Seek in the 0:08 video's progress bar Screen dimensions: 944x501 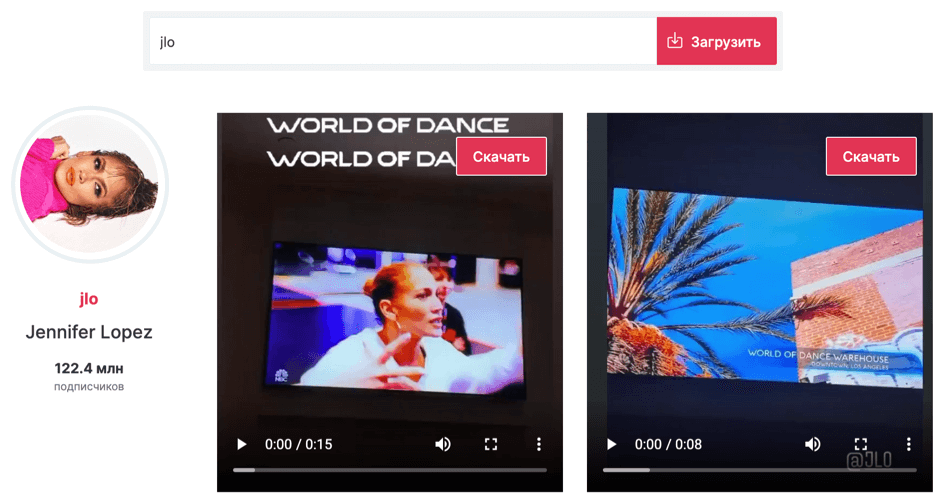[x=760, y=470]
